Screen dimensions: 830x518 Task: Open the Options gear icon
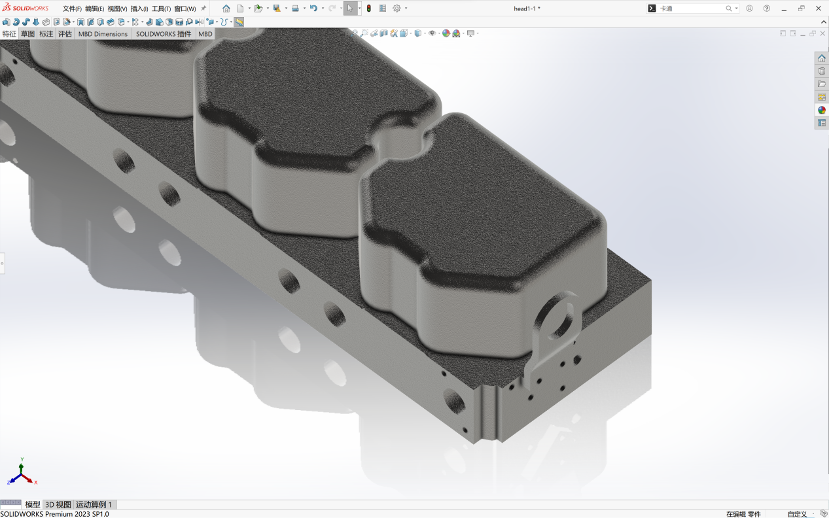(x=396, y=8)
